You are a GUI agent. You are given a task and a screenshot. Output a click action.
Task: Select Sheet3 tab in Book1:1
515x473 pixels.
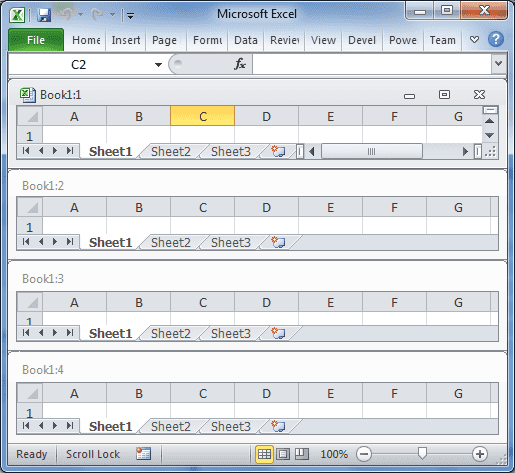(231, 152)
